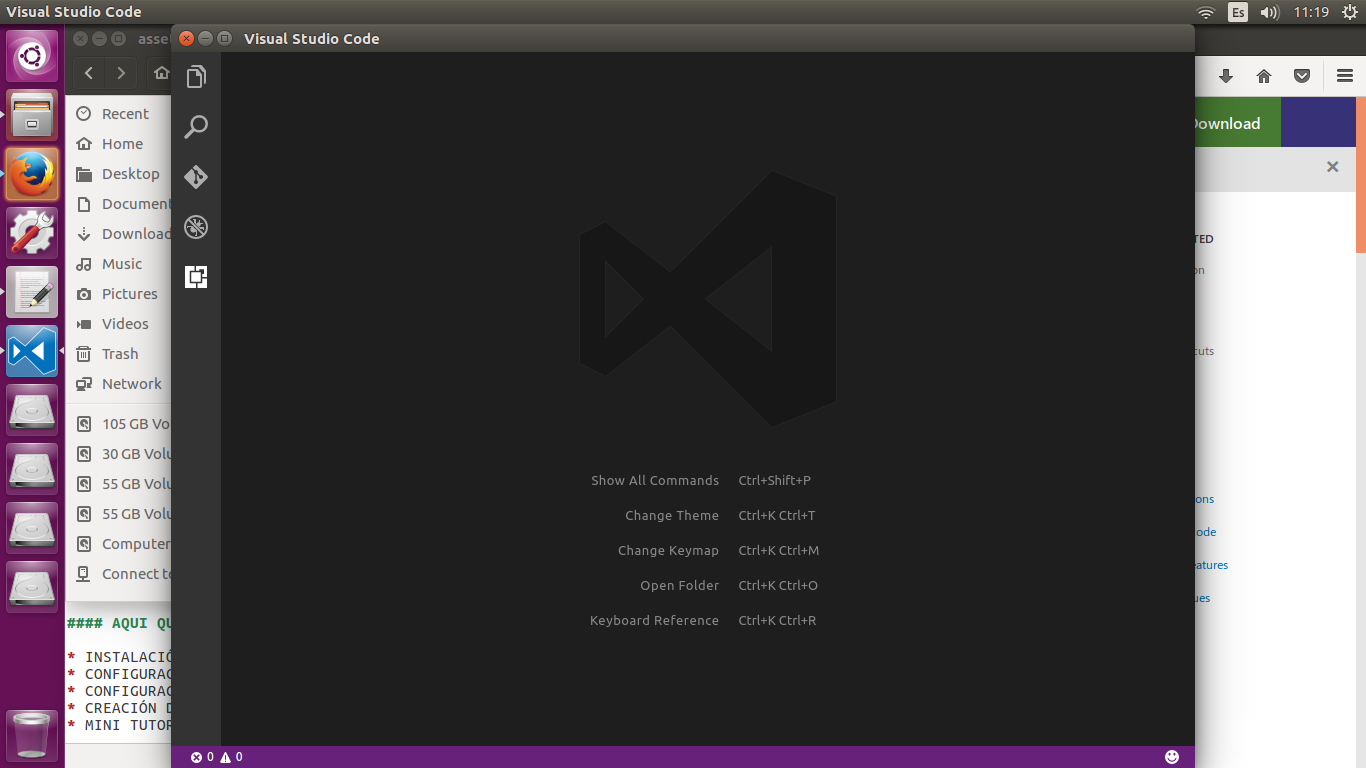Open System Settings tool from dock

click(x=32, y=233)
